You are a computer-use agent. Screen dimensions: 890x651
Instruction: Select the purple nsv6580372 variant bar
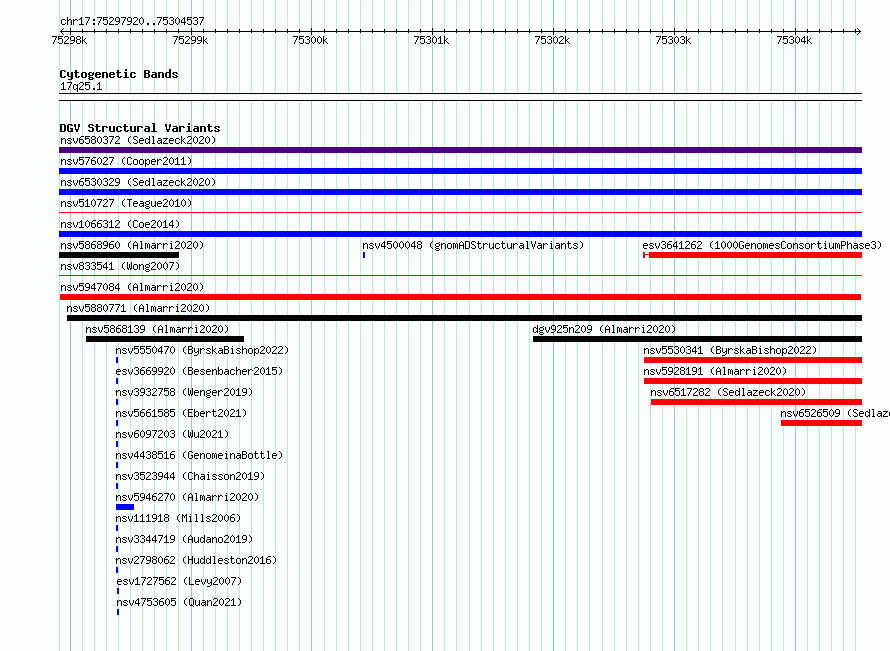pos(460,150)
